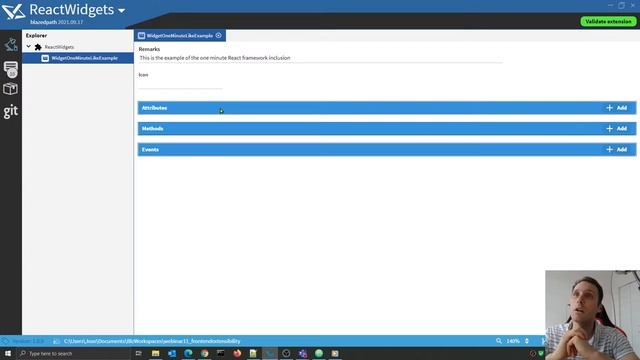Click the ReactWidgets application logo

click(13, 11)
